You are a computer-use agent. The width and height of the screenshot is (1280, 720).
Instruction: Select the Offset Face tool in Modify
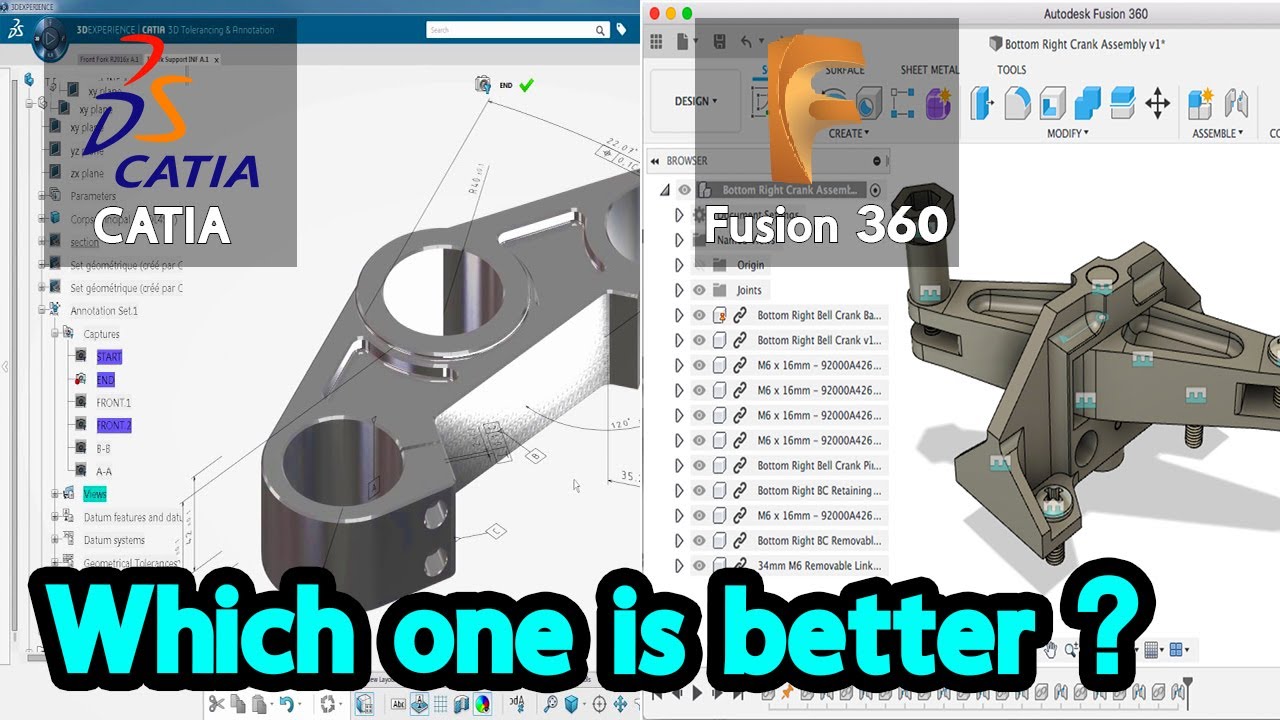(1121, 102)
